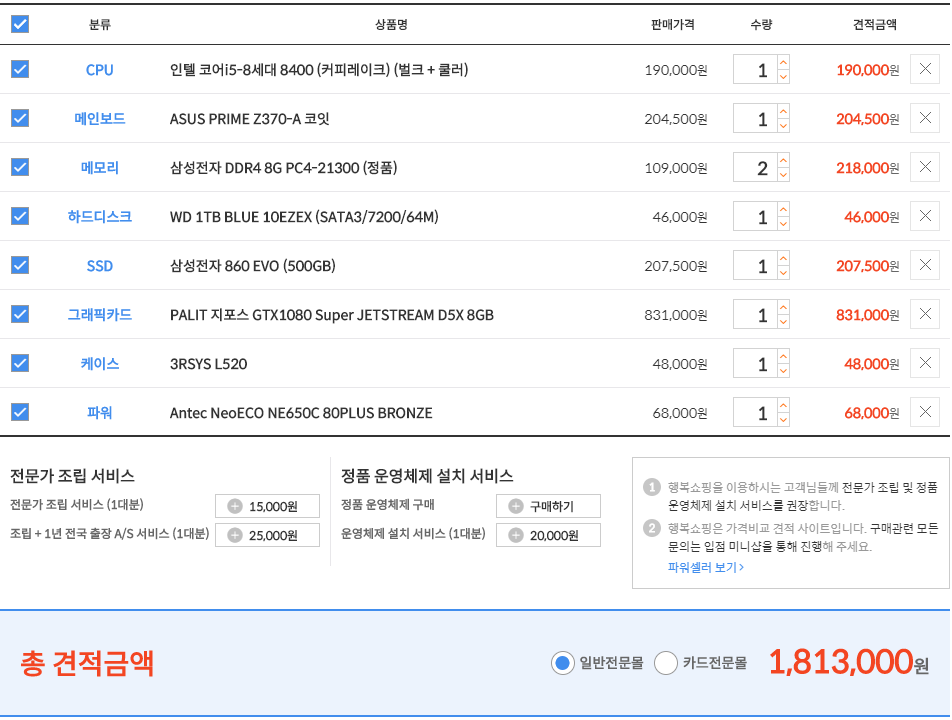This screenshot has height=720, width=952.
Task: Add the 15,000원 assembly service with plus icon
Action: tap(267, 506)
